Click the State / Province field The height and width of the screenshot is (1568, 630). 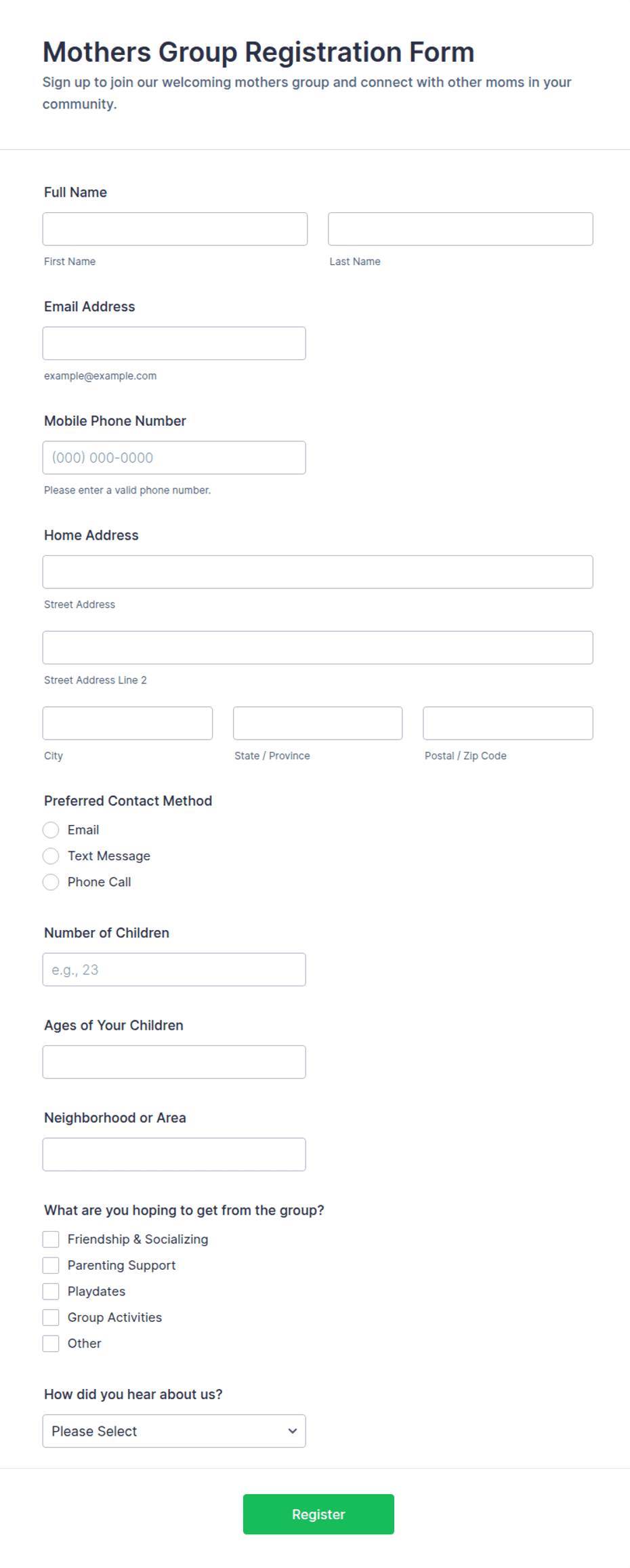coord(318,723)
